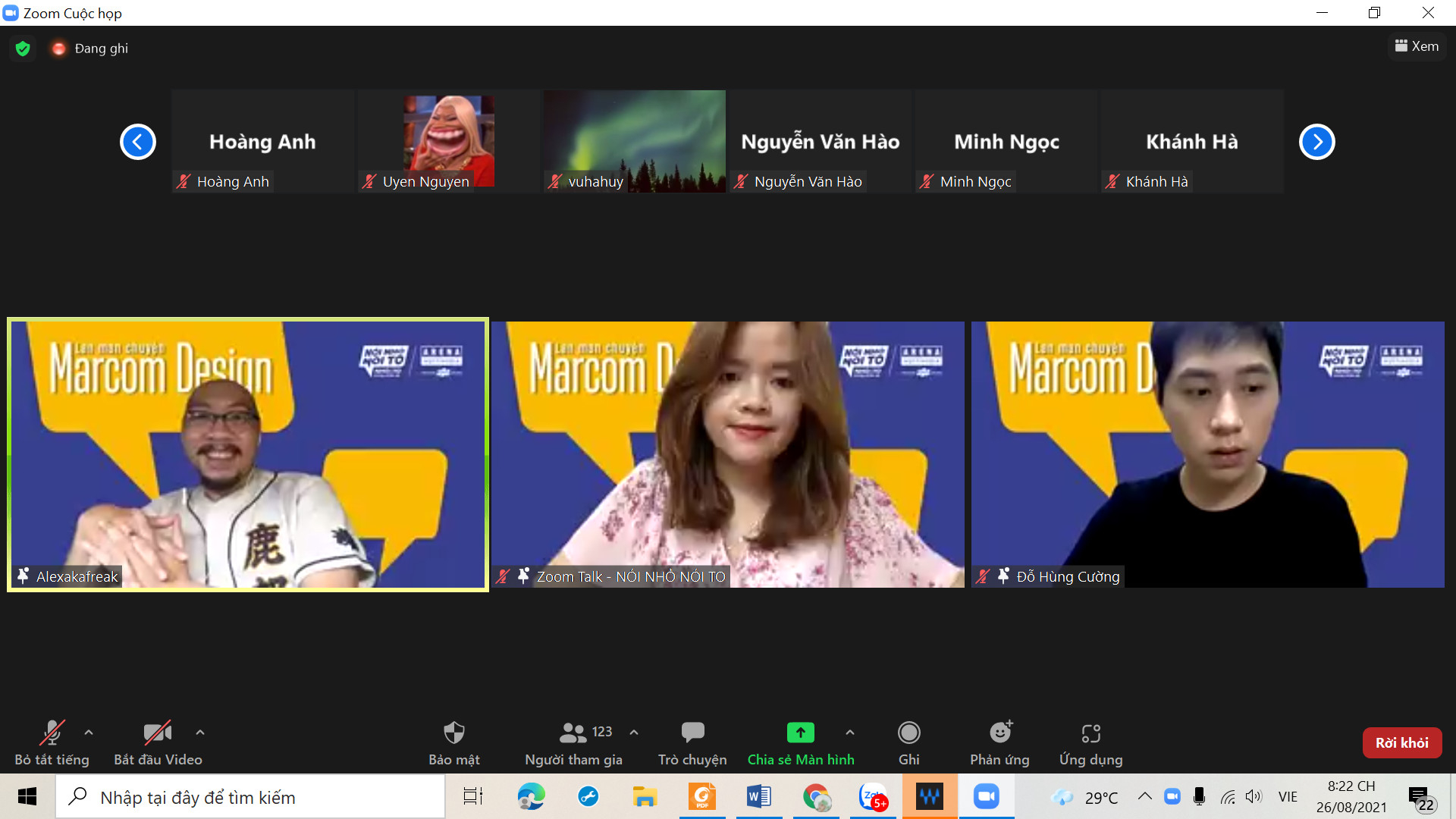Viewport: 1456px width, 819px height.
Task: Expand audio options arrow beside microphone
Action: (89, 733)
